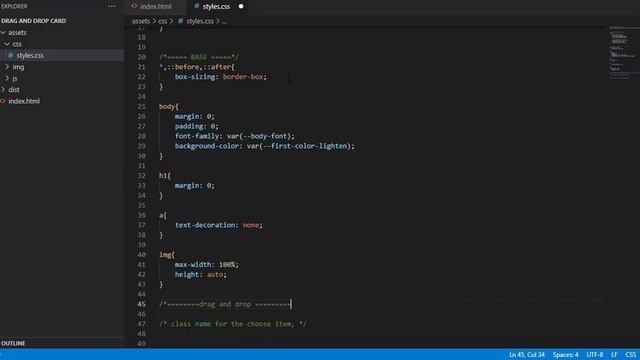Change language mode via CSS status item

pos(630,355)
